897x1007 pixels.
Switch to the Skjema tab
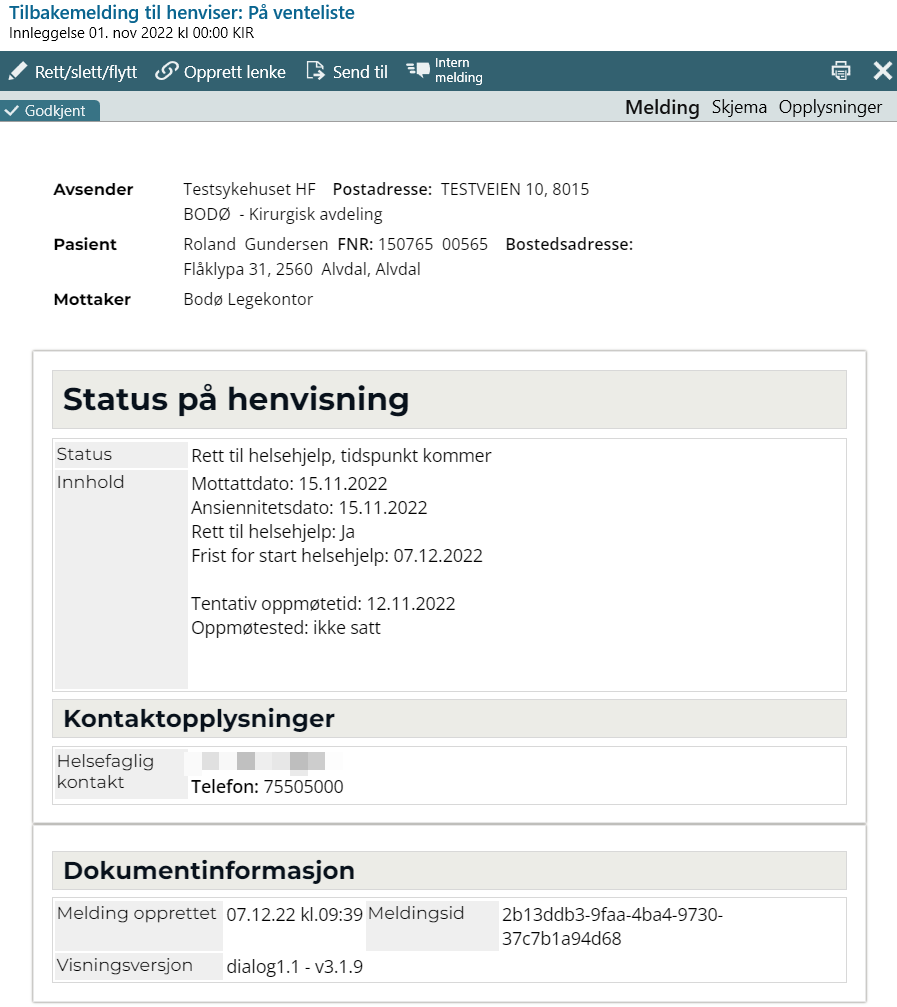pos(739,107)
